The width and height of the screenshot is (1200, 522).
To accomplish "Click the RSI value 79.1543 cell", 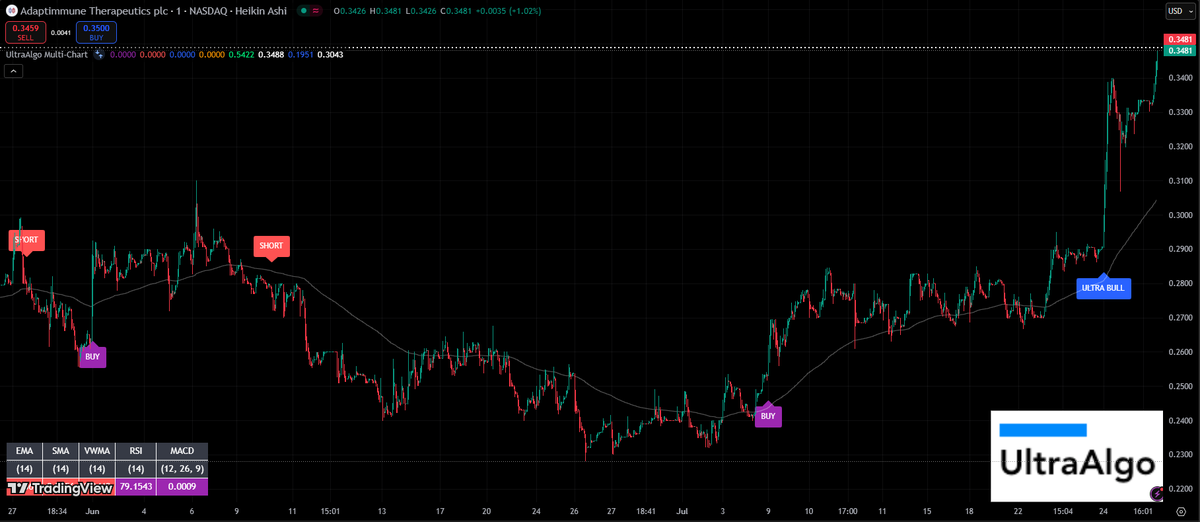I will pos(136,486).
